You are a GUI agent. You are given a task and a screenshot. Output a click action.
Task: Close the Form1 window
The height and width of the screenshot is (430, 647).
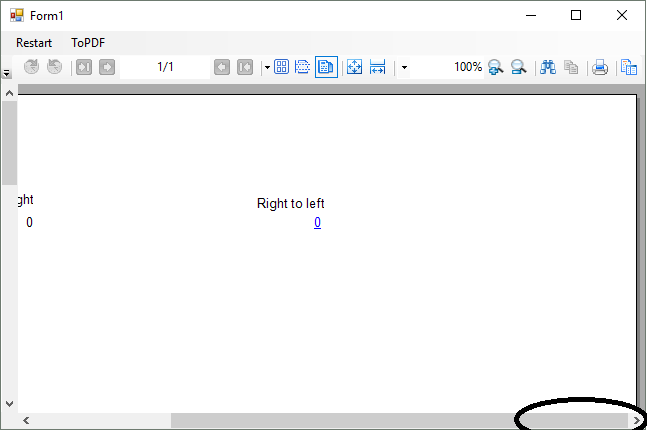pos(622,15)
